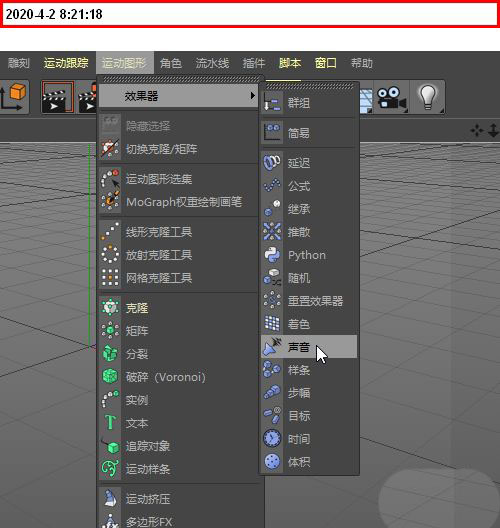Select the MoGraph Weight Paintbrush icon

[110, 202]
